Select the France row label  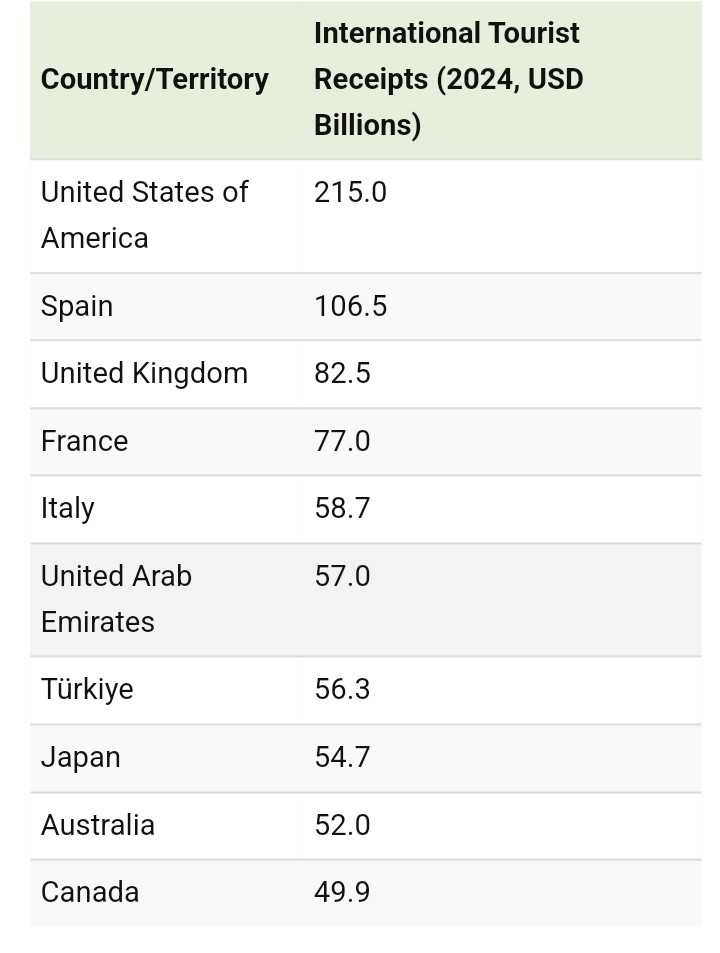click(85, 441)
